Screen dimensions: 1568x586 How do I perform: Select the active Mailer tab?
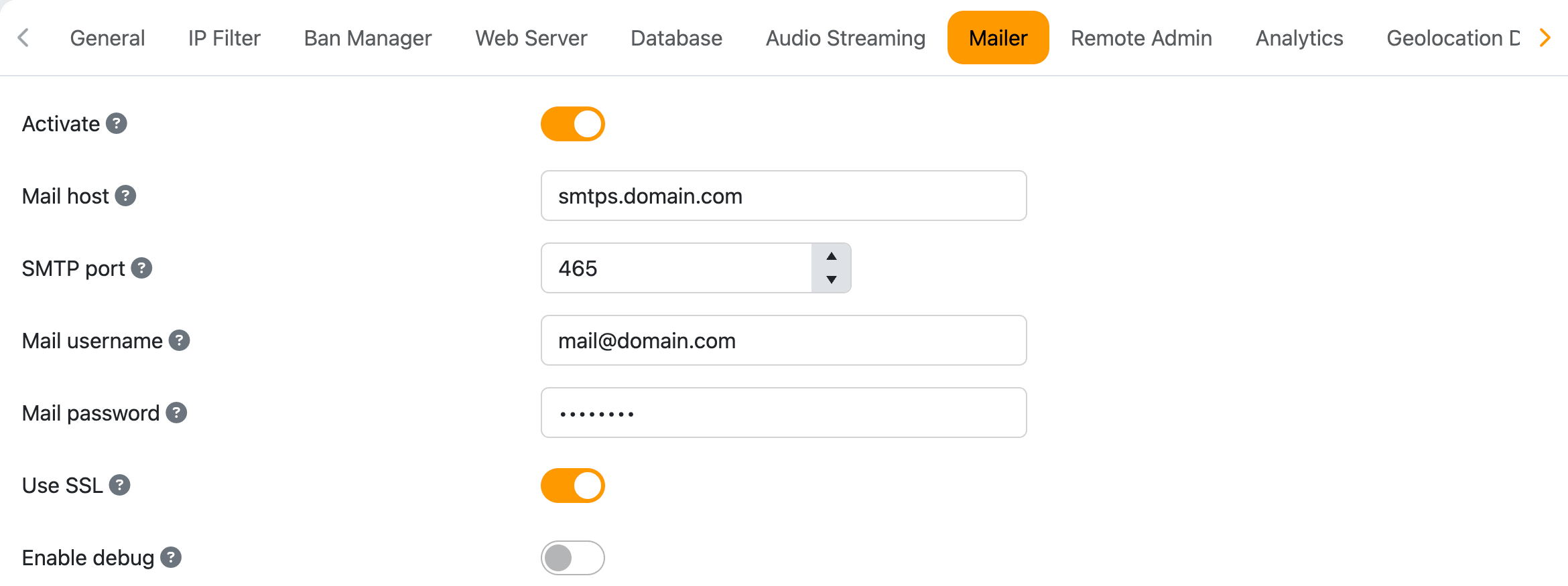[998, 38]
